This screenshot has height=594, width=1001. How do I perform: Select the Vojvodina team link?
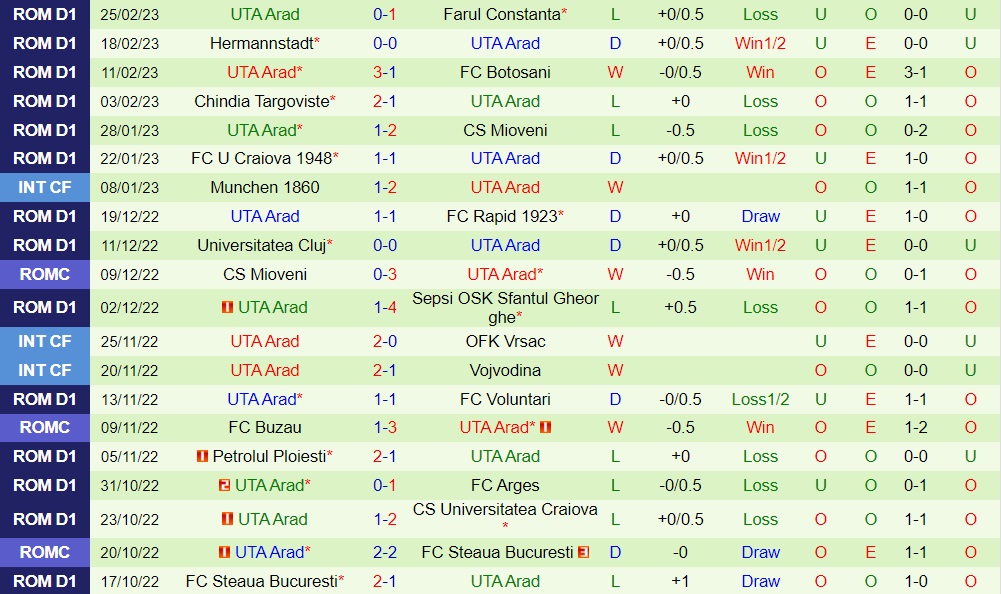pyautogui.click(x=505, y=370)
